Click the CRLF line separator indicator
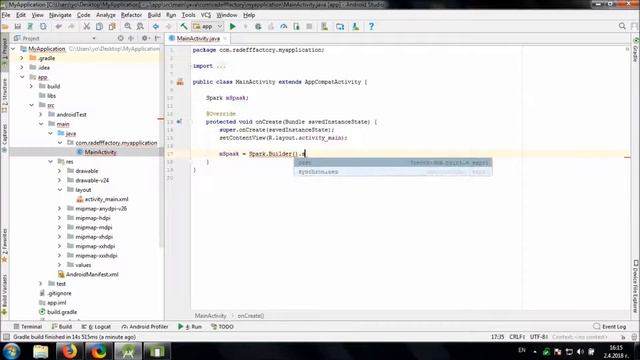Screen dimensions: 640x360 pyautogui.click(x=517, y=337)
